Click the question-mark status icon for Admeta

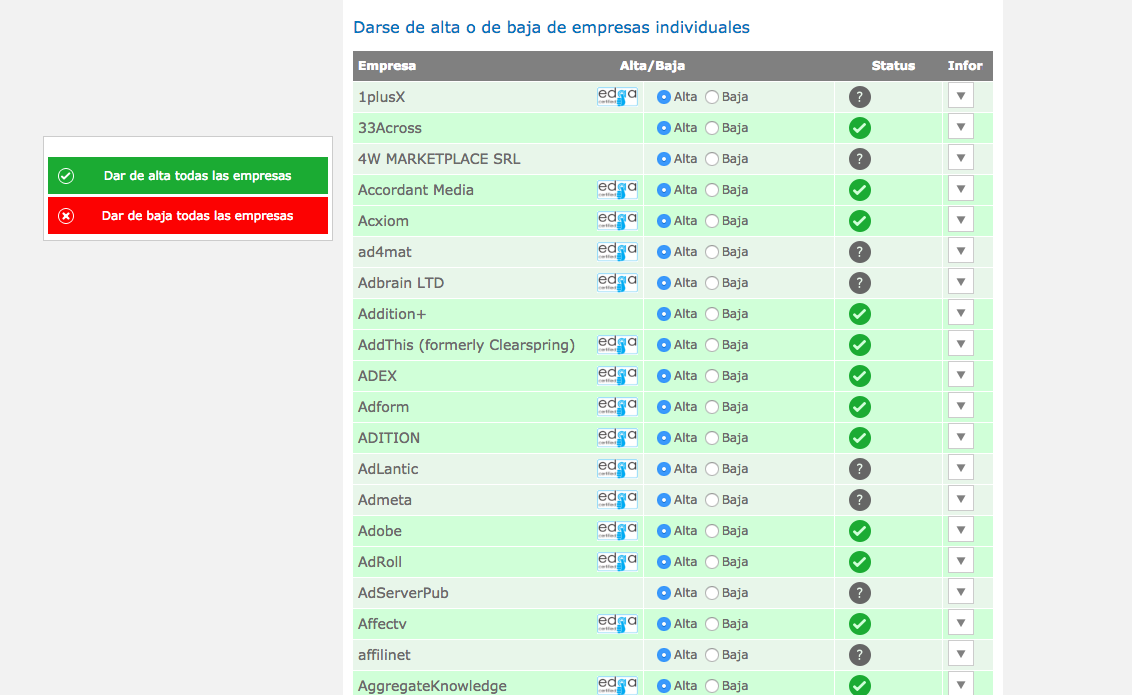[x=859, y=500]
